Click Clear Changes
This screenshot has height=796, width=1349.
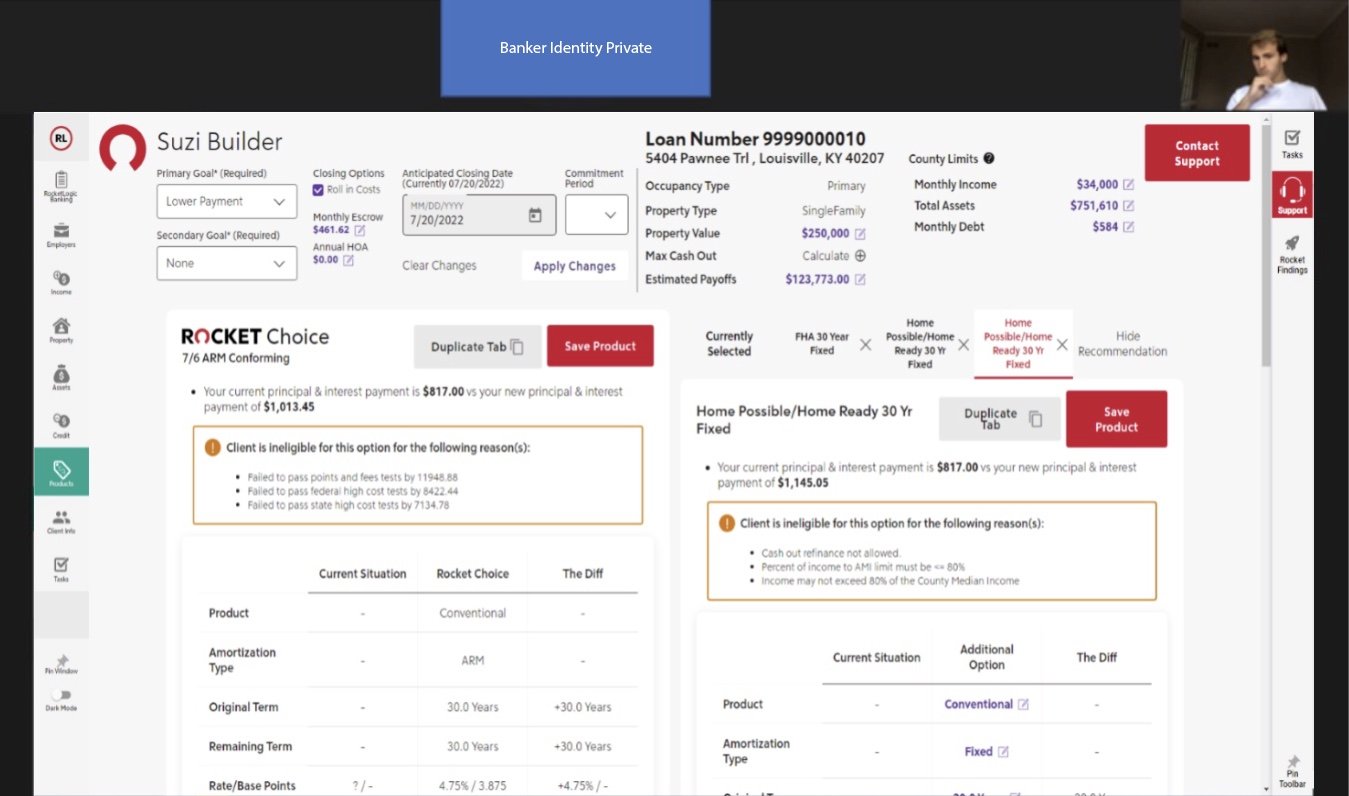pos(439,266)
